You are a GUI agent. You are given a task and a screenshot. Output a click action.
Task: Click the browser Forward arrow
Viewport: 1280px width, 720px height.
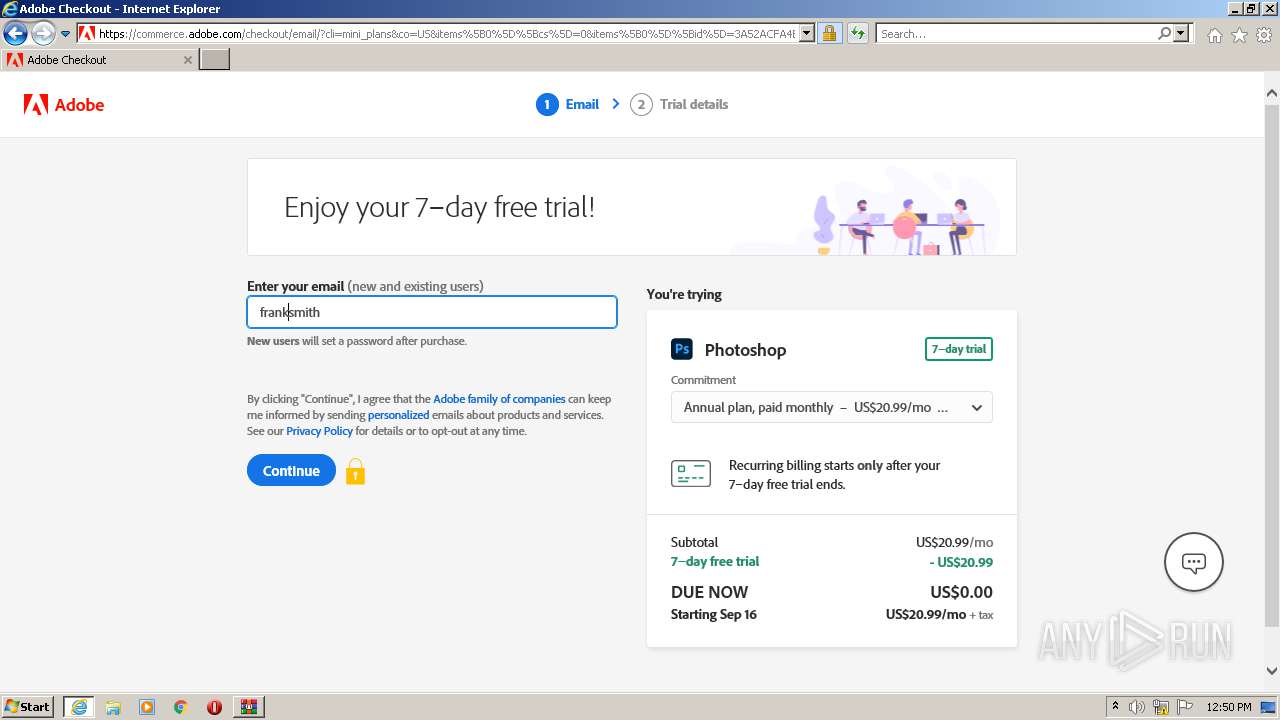[43, 33]
